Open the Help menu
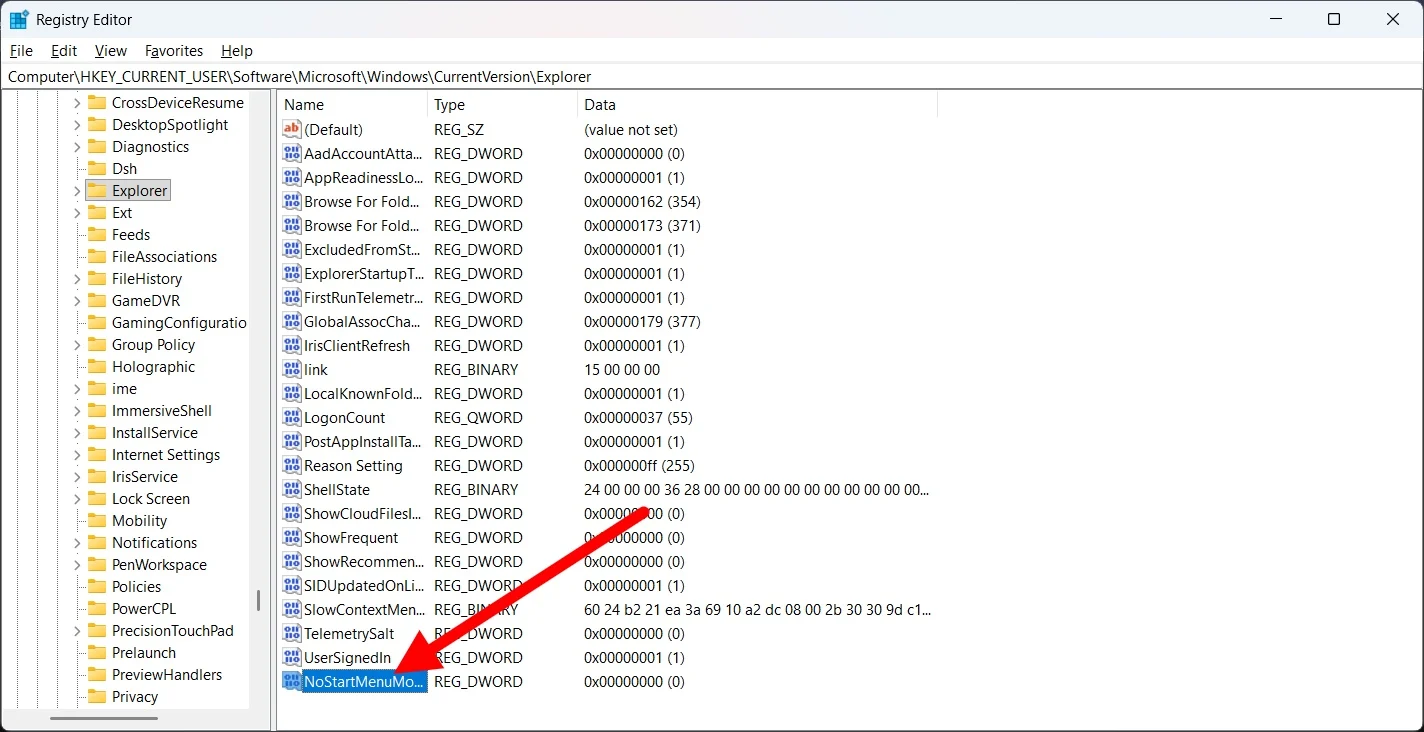 point(237,51)
